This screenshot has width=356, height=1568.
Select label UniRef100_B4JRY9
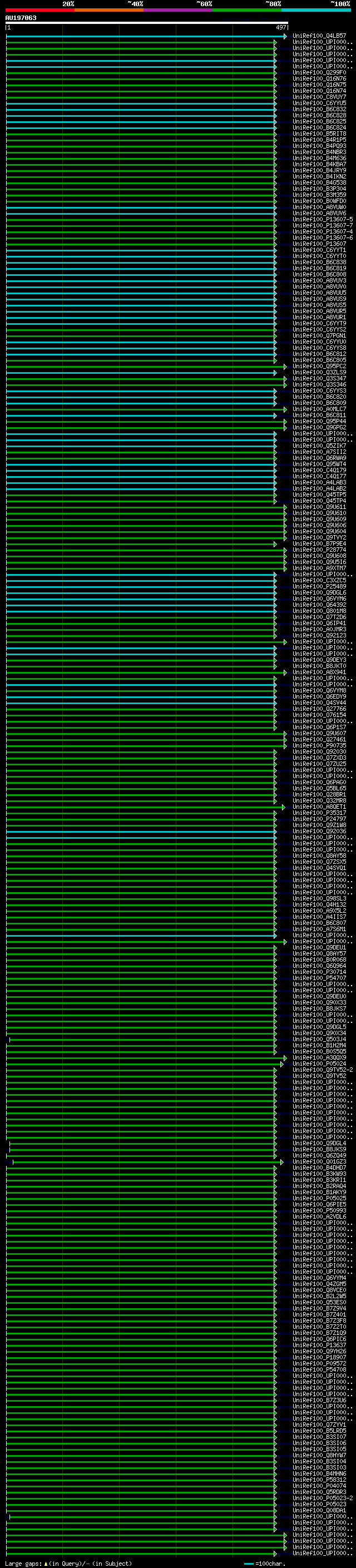click(x=319, y=171)
